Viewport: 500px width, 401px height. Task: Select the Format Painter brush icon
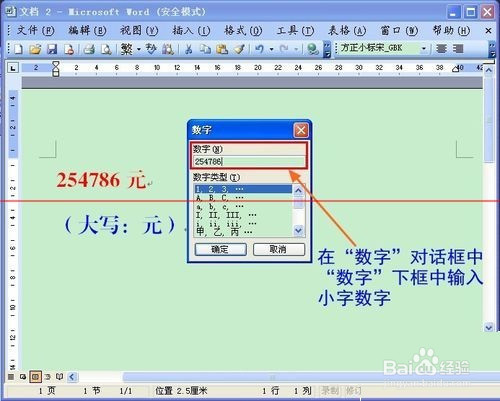[239, 49]
